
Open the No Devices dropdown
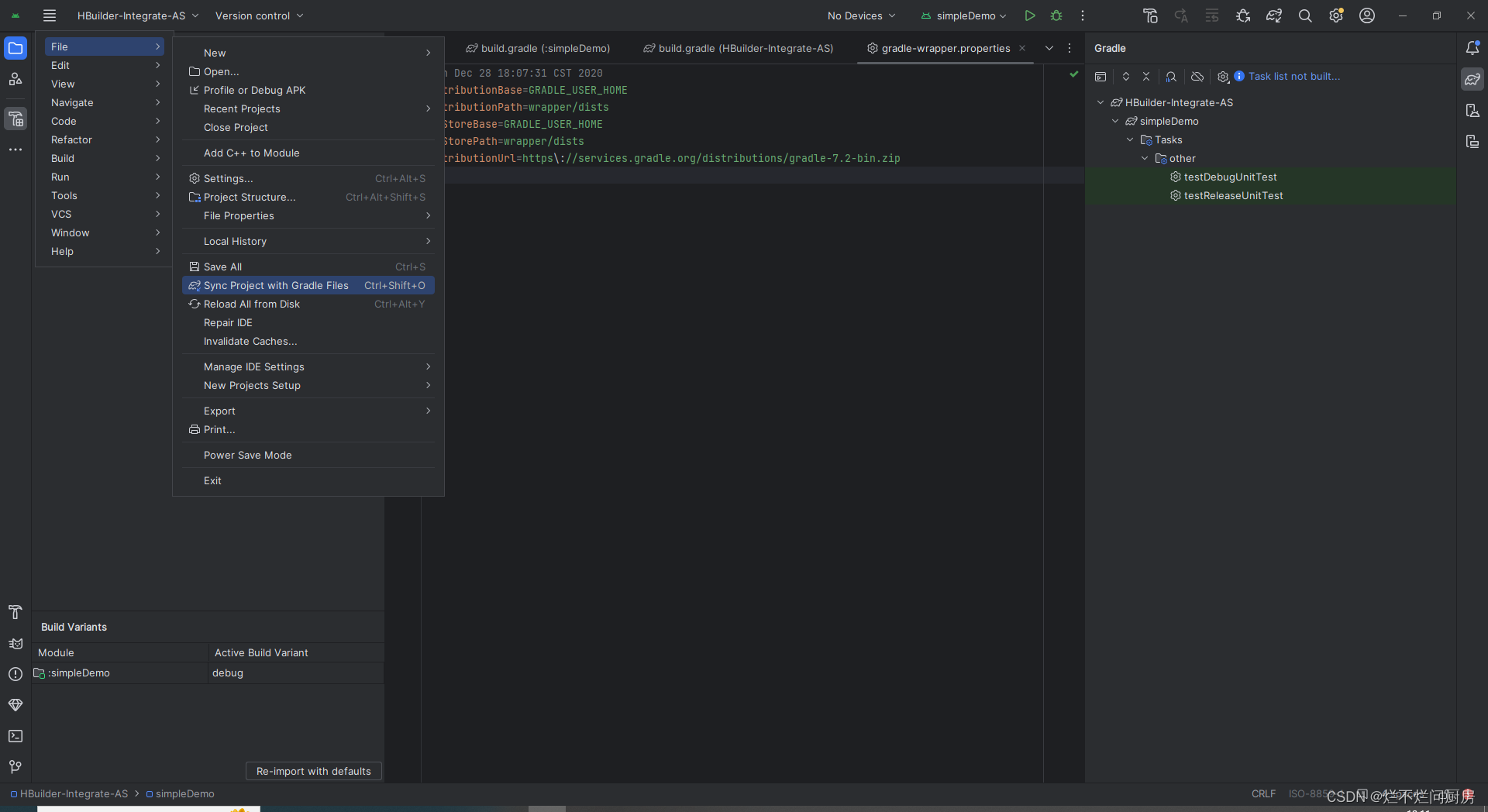860,15
